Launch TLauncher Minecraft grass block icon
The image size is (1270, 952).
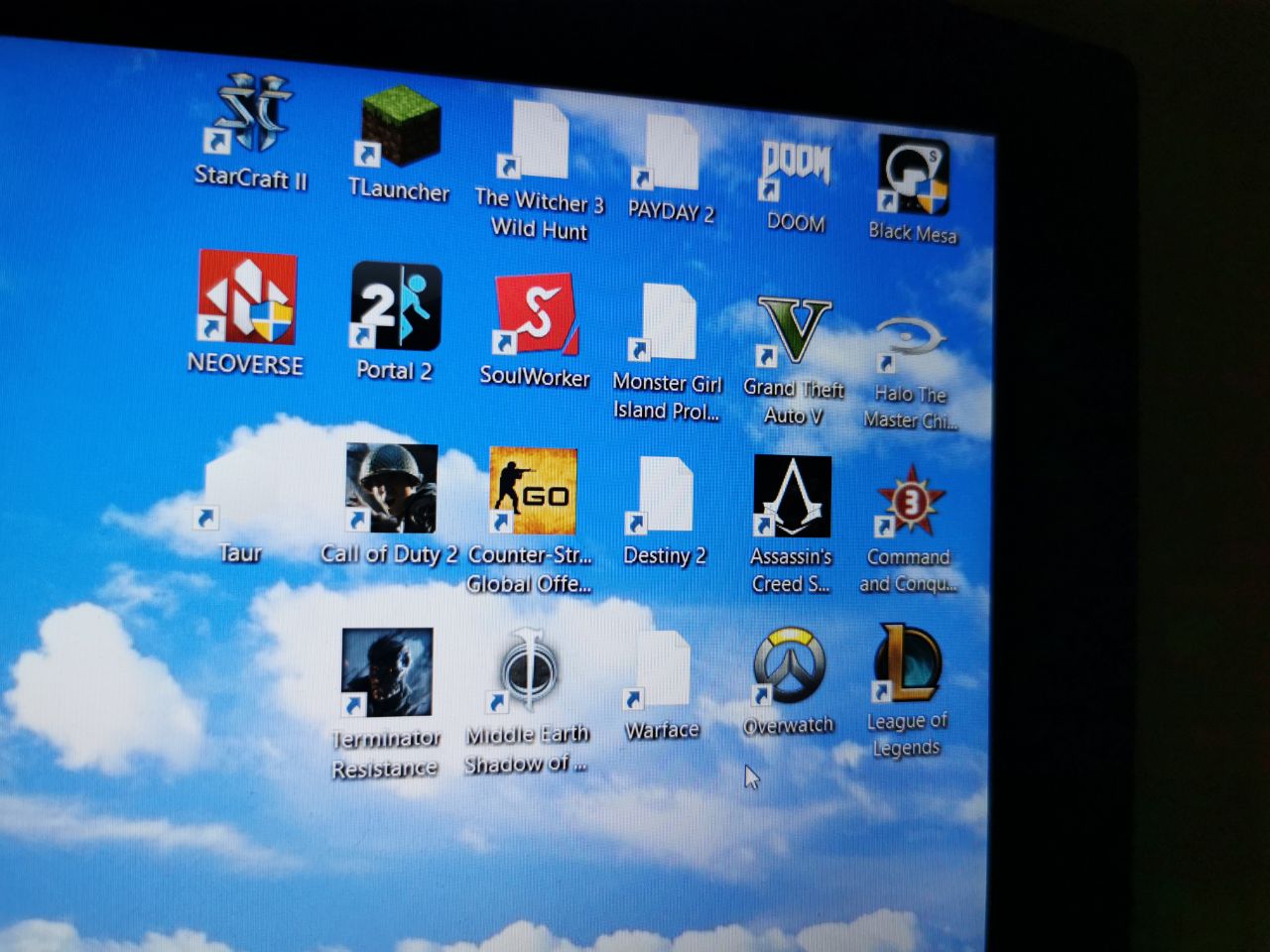[400, 127]
